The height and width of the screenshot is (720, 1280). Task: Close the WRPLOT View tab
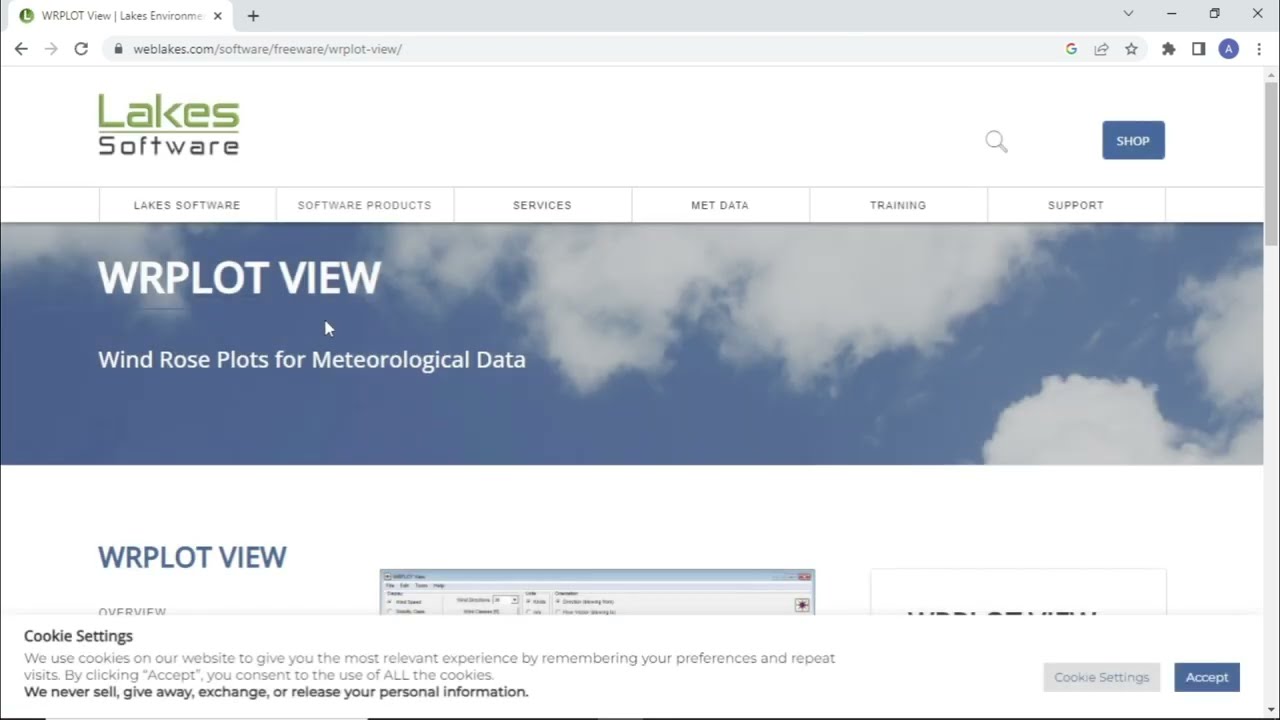(217, 16)
